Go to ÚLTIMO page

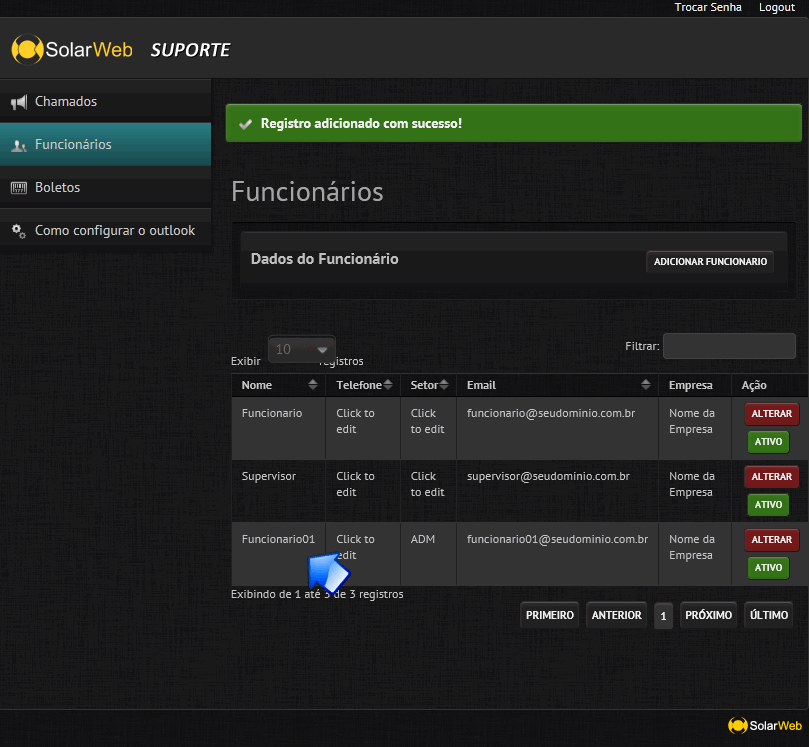[x=769, y=615]
